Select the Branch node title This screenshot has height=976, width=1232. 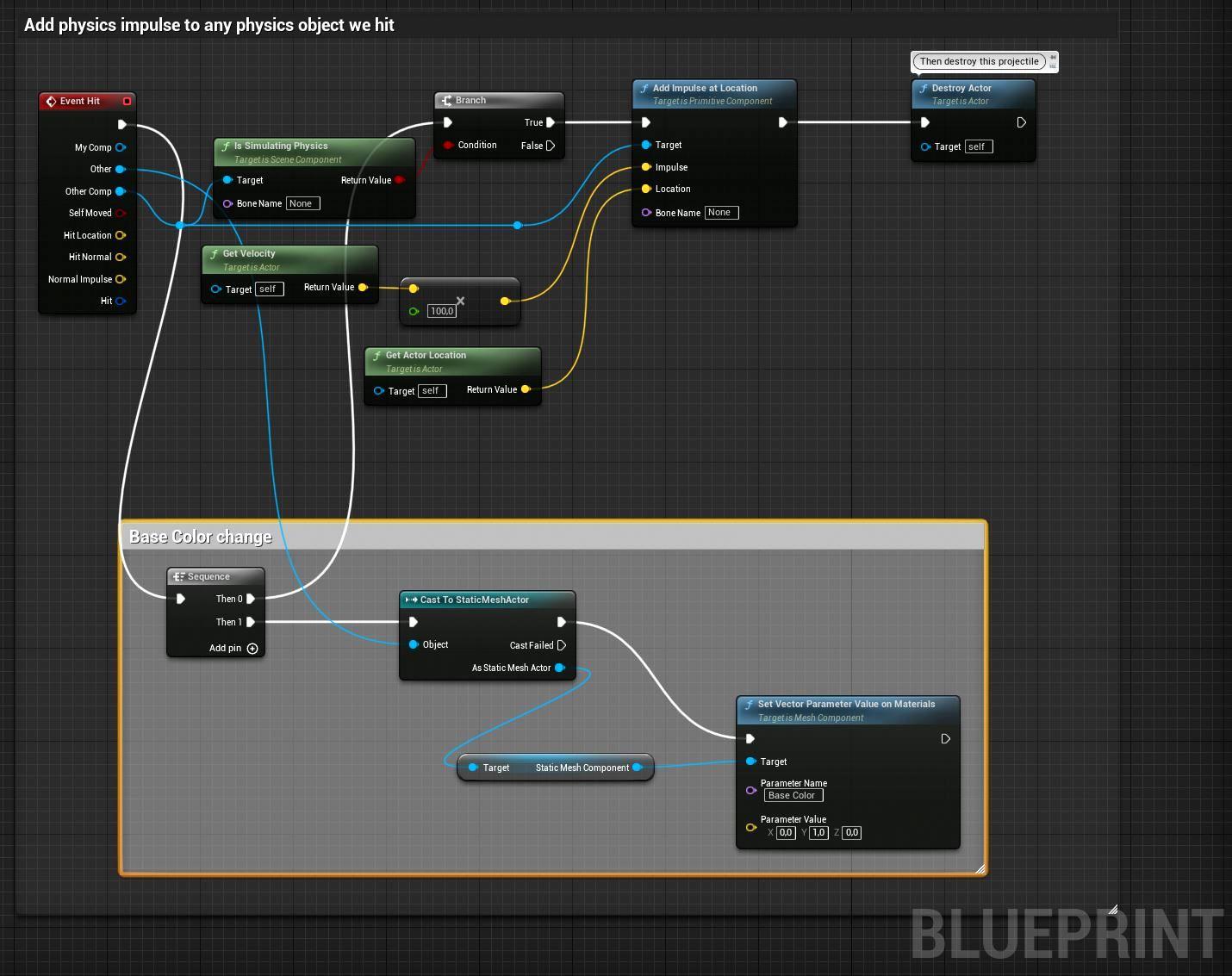pyautogui.click(x=470, y=100)
